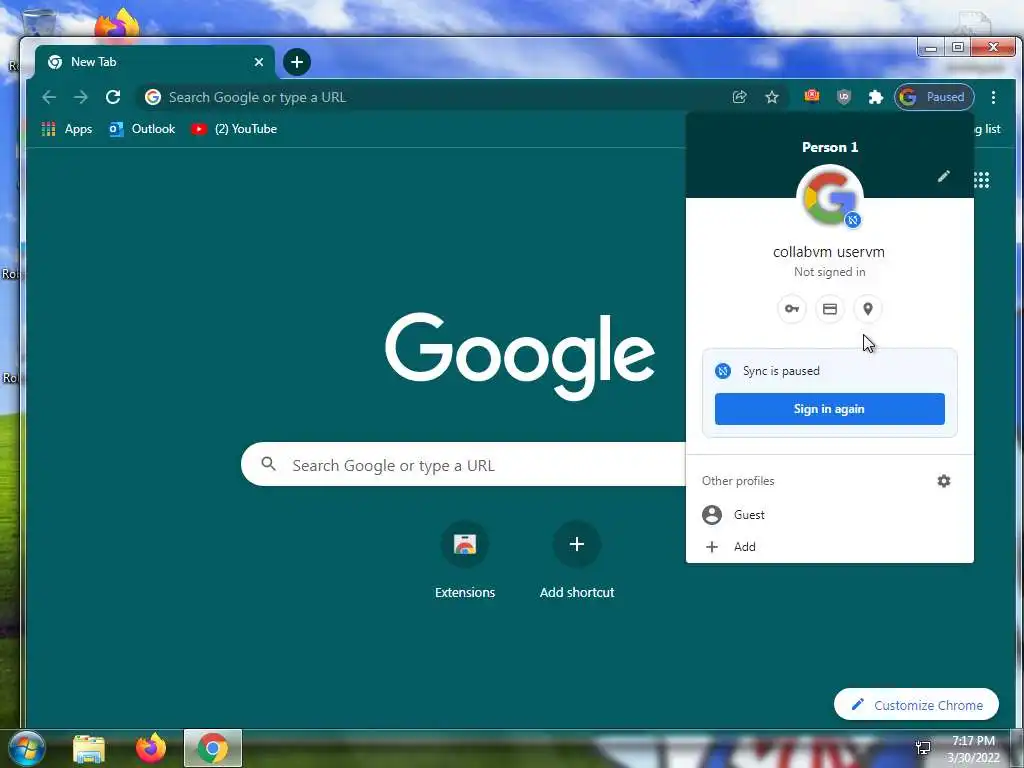Viewport: 1024px width, 768px height.
Task: Click the network icon in system tray
Action: click(x=923, y=748)
